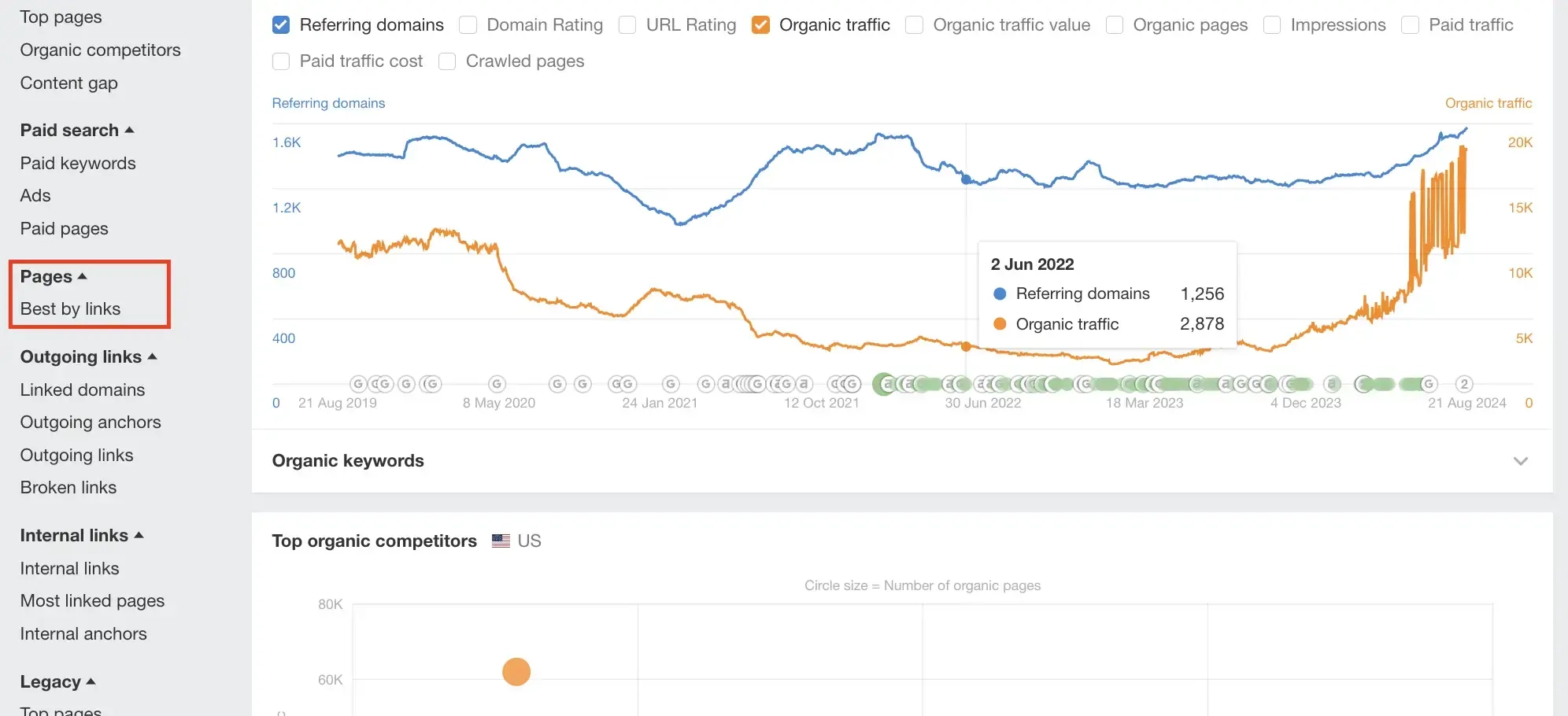Uncheck the Referring domains checkbox
This screenshot has width=1568, height=716.
pos(281,25)
